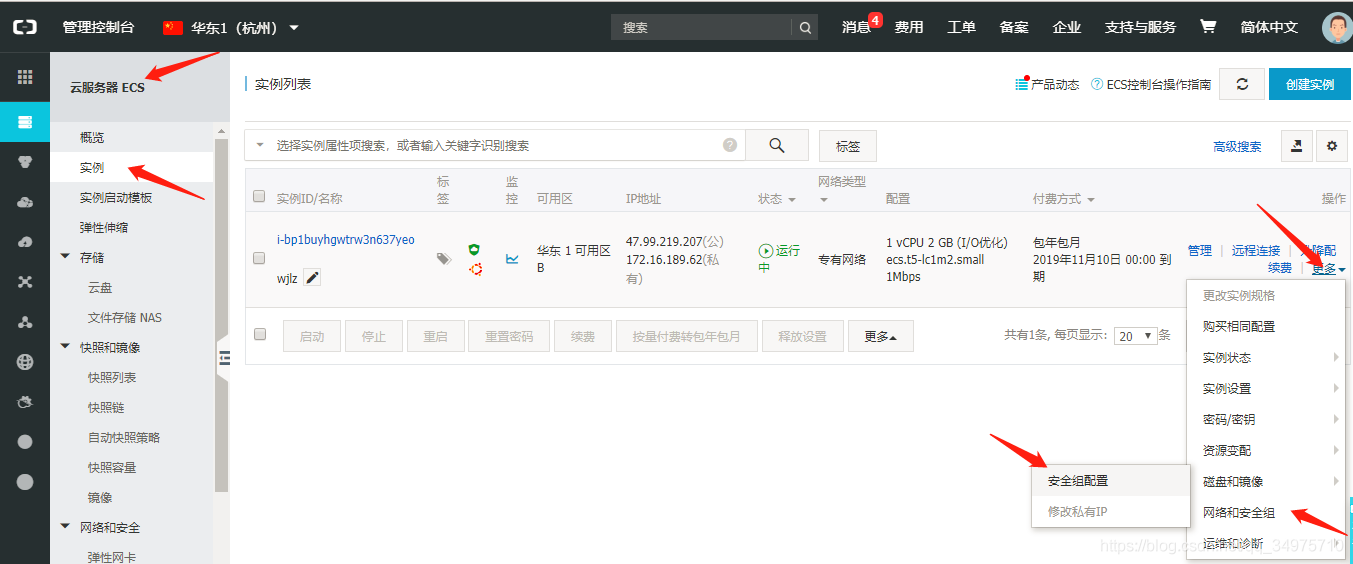Click the 重置密码 batch button
Viewport: 1353px width, 564px height.
pyautogui.click(x=508, y=336)
